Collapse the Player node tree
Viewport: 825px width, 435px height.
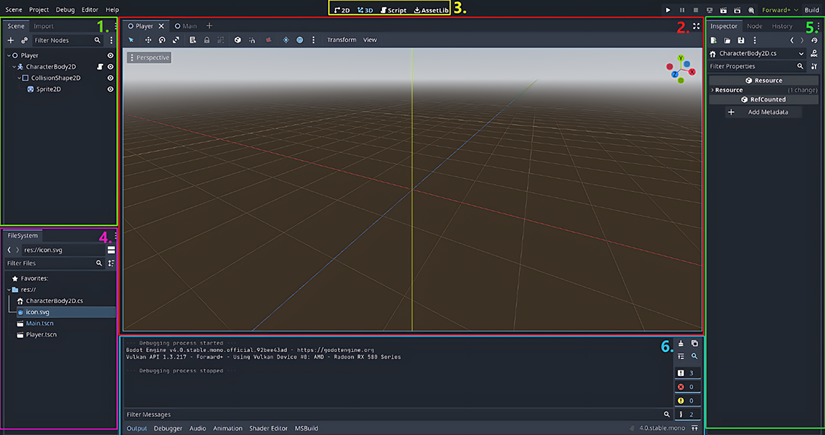(9, 55)
